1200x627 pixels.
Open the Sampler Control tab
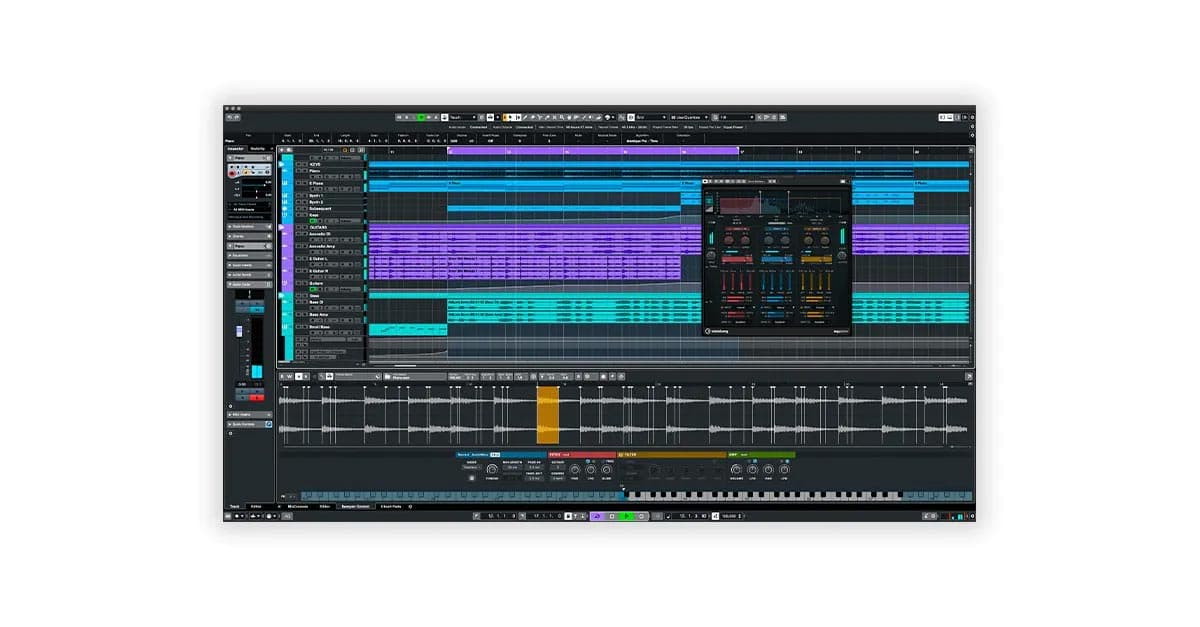[x=355, y=507]
